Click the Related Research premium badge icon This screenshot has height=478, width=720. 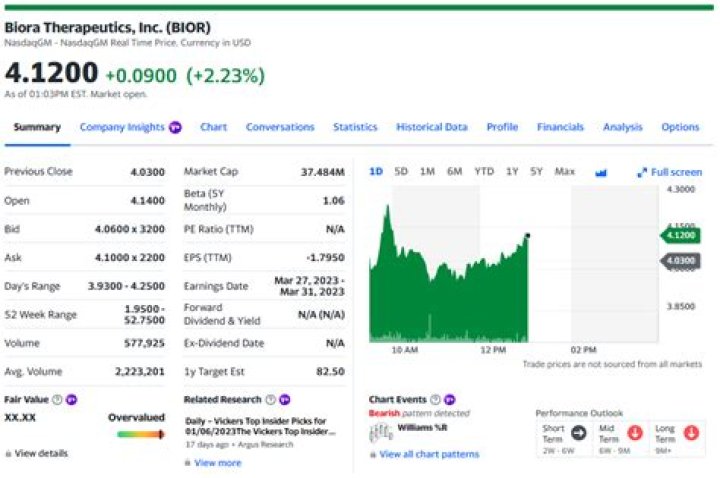pos(285,399)
